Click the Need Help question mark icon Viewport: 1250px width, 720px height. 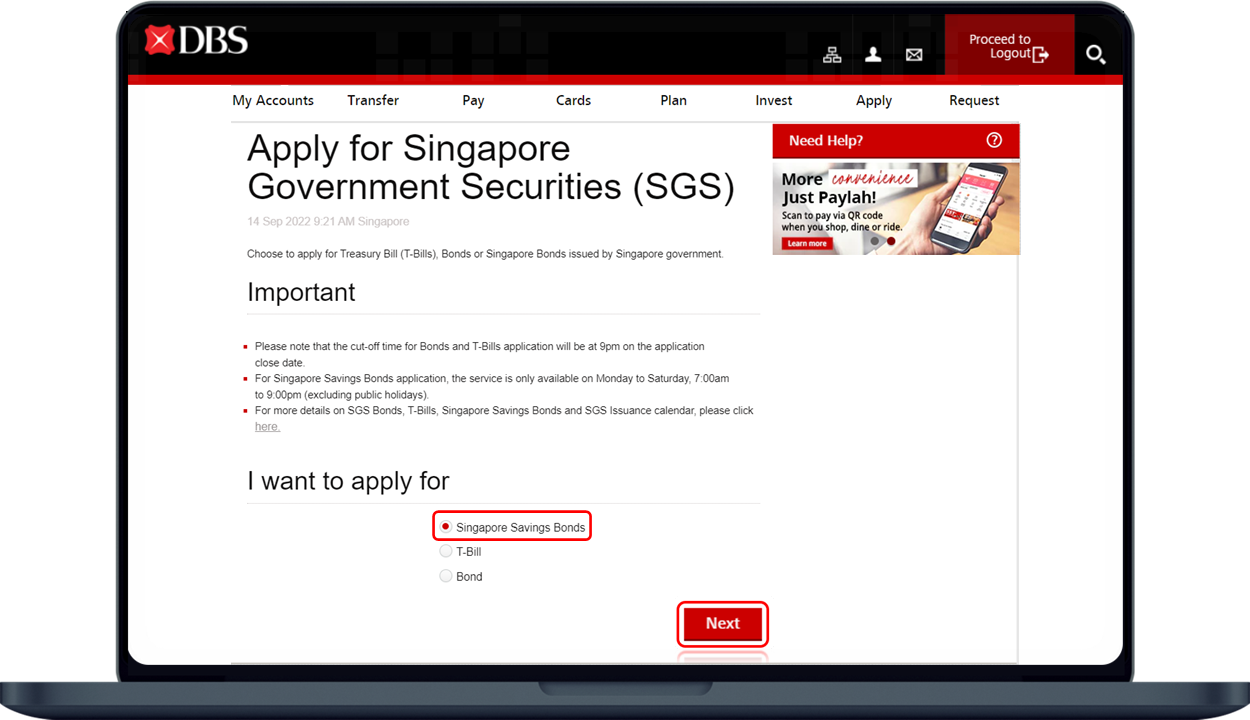click(x=994, y=140)
